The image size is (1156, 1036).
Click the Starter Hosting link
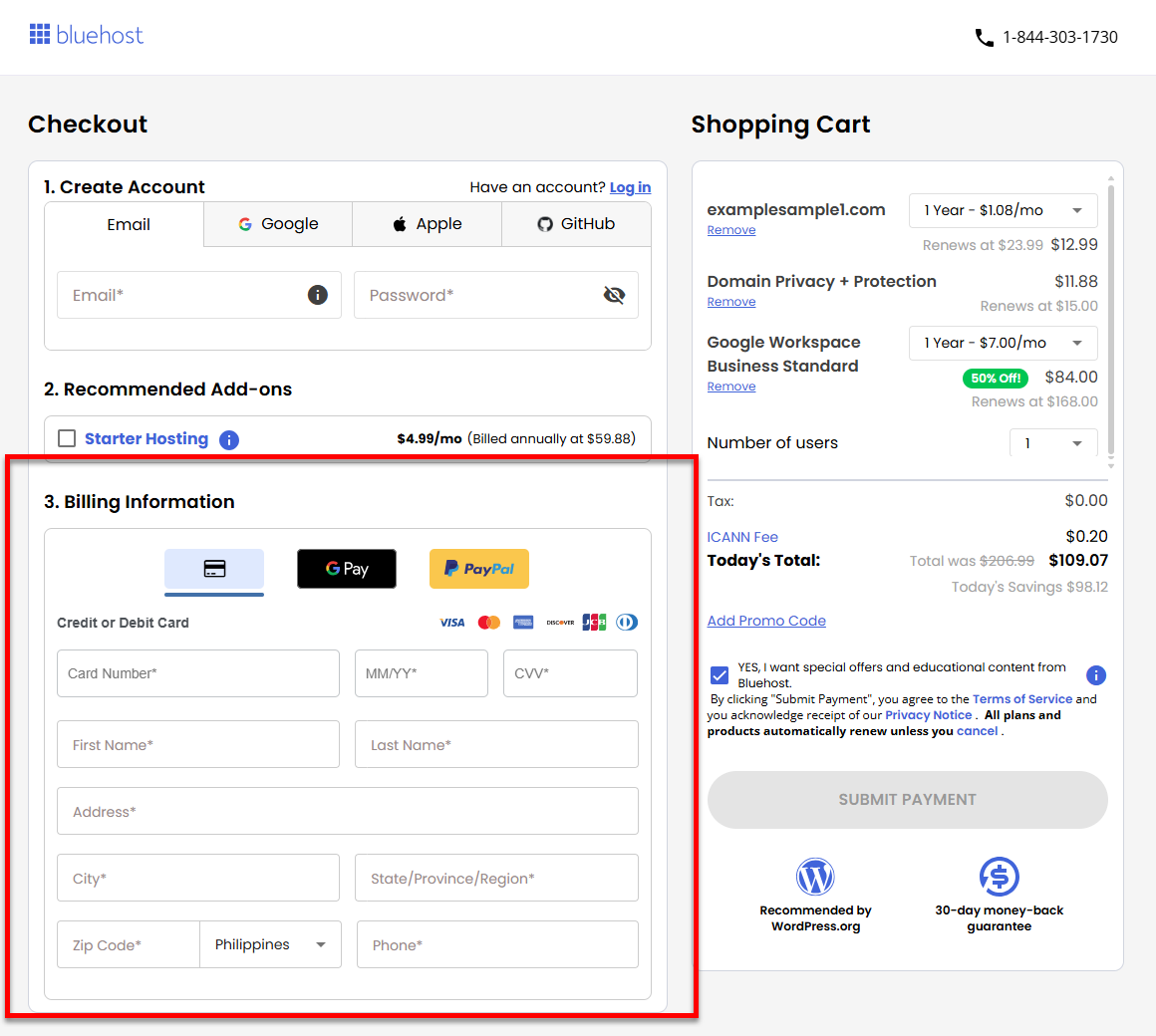click(x=146, y=439)
